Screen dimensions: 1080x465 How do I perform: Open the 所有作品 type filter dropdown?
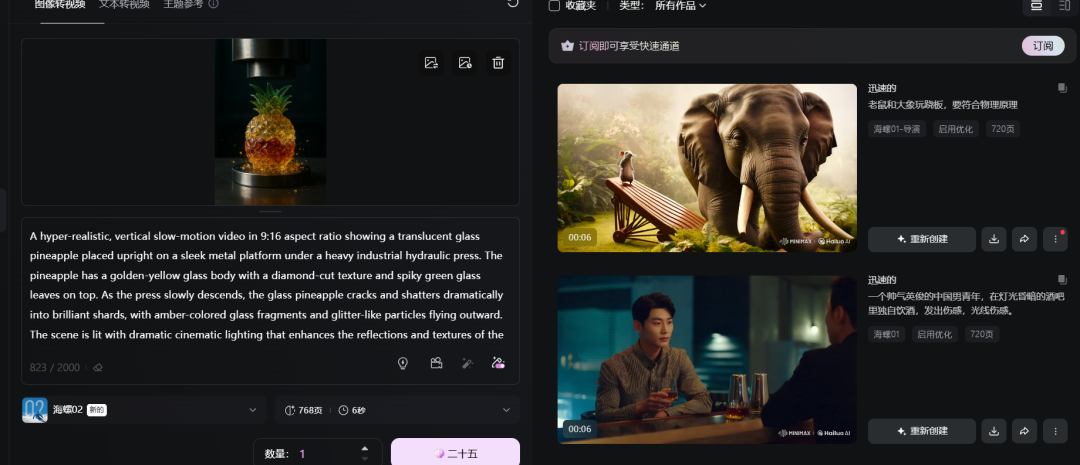point(681,6)
